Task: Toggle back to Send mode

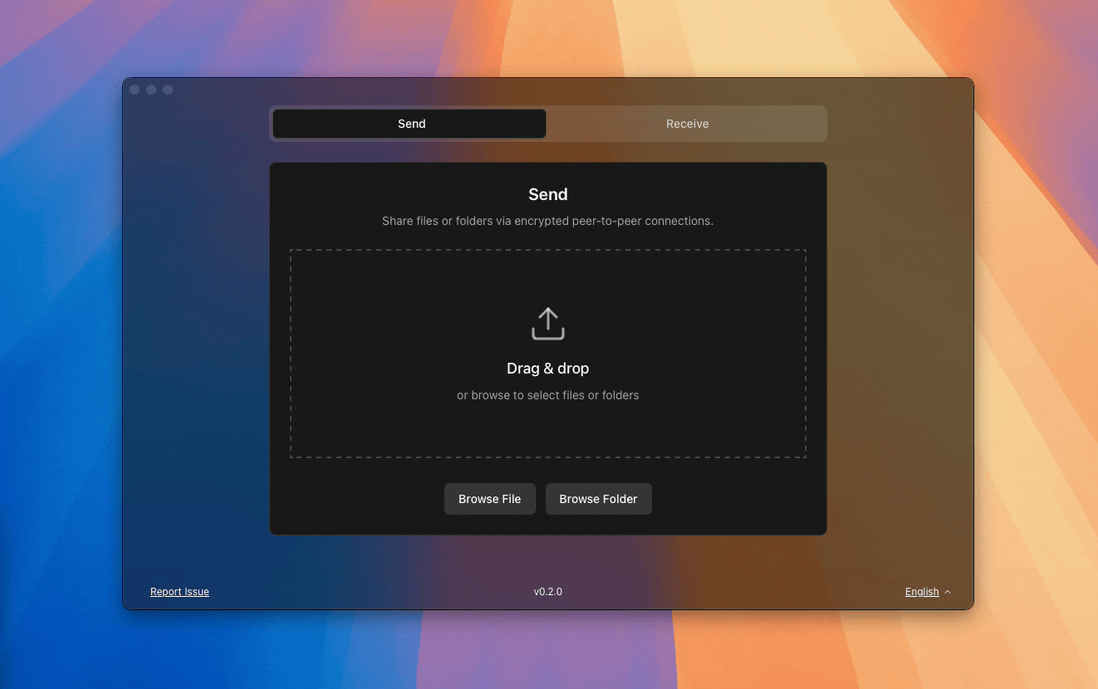Action: pyautogui.click(x=411, y=123)
